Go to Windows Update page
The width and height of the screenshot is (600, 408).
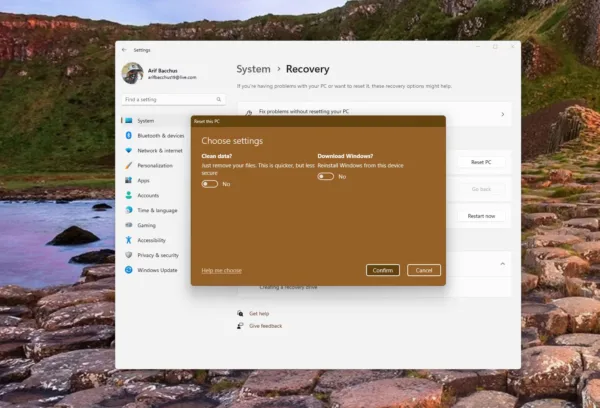(x=157, y=270)
